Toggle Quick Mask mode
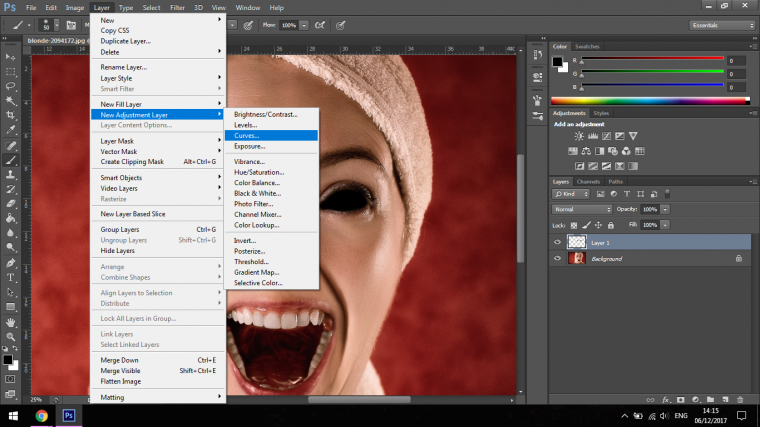This screenshot has width=760, height=427. click(10, 380)
